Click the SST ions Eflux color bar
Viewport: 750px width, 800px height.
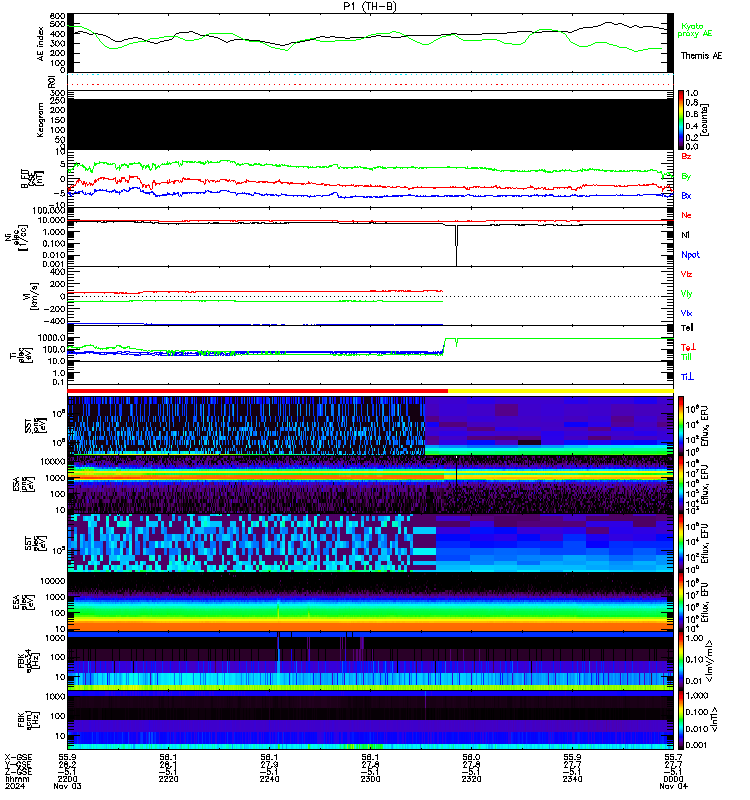tap(681, 426)
